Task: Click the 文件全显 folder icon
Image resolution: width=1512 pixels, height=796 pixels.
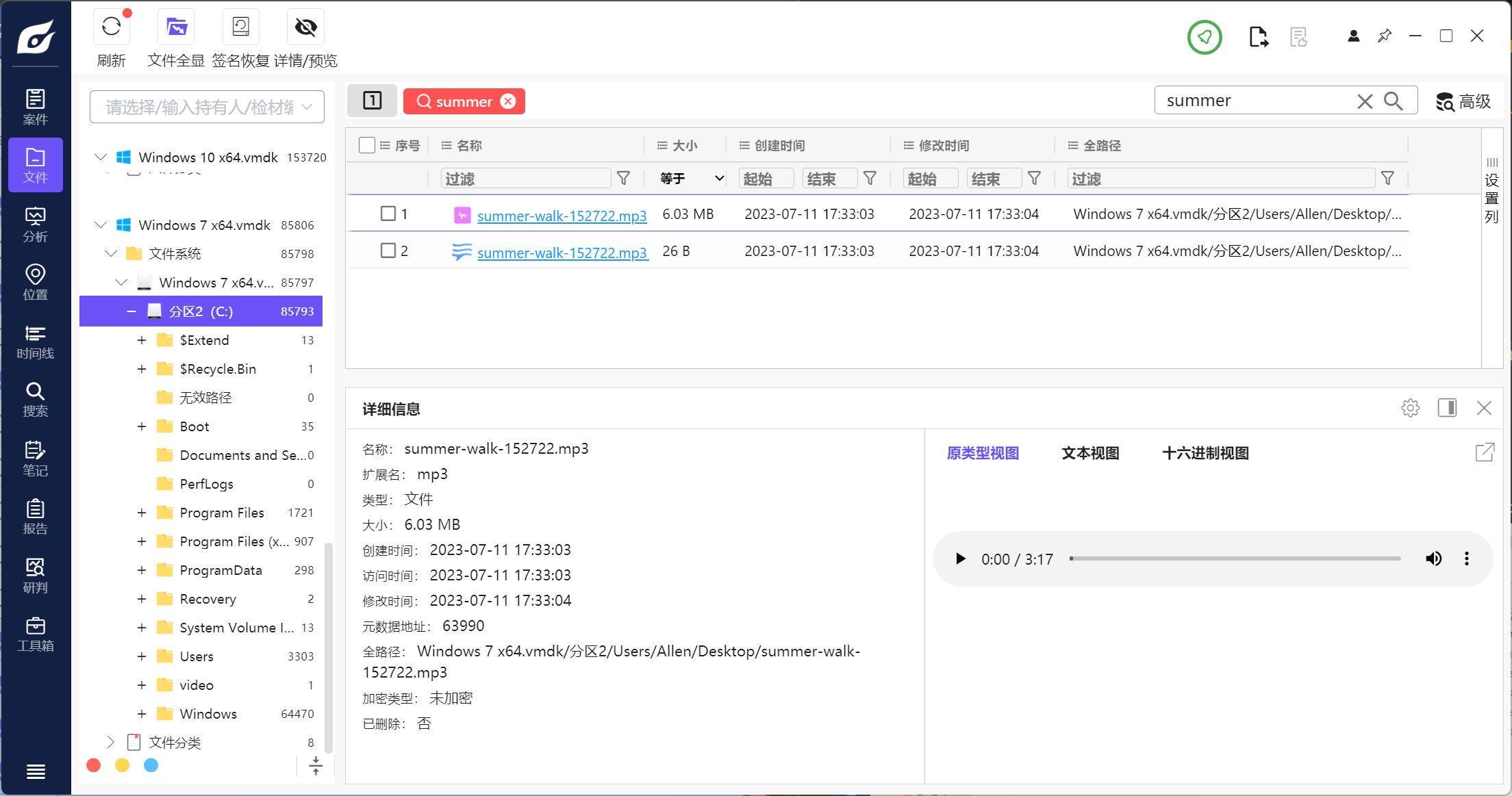Action: click(x=176, y=27)
